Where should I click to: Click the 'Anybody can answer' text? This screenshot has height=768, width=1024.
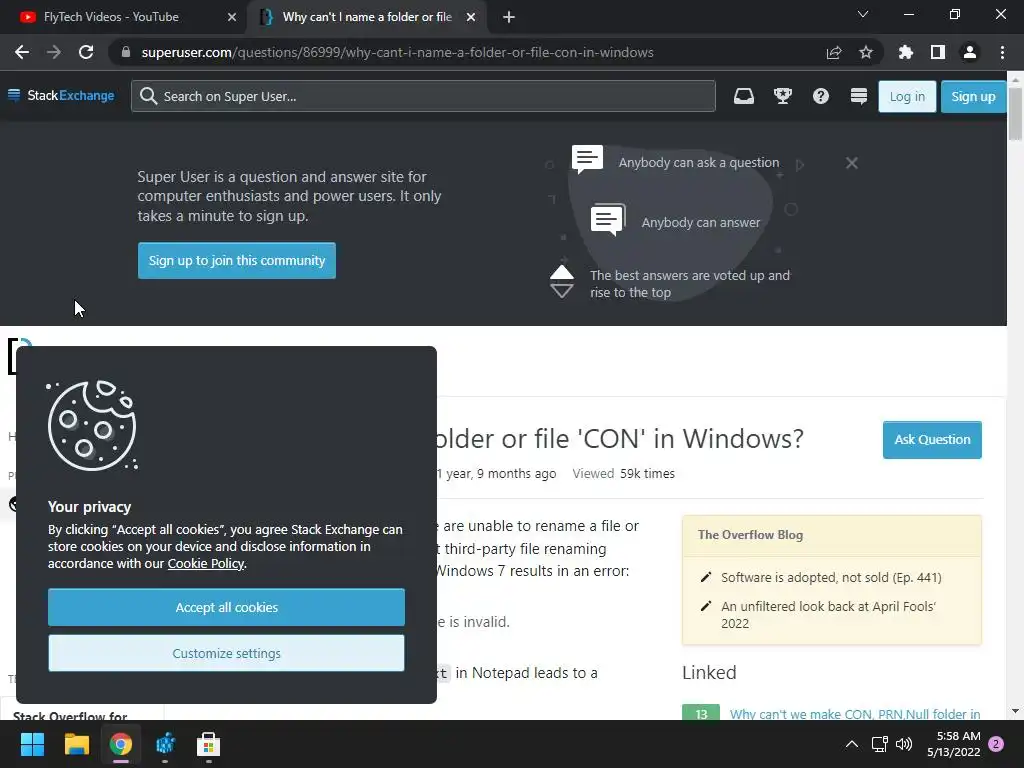(x=701, y=223)
